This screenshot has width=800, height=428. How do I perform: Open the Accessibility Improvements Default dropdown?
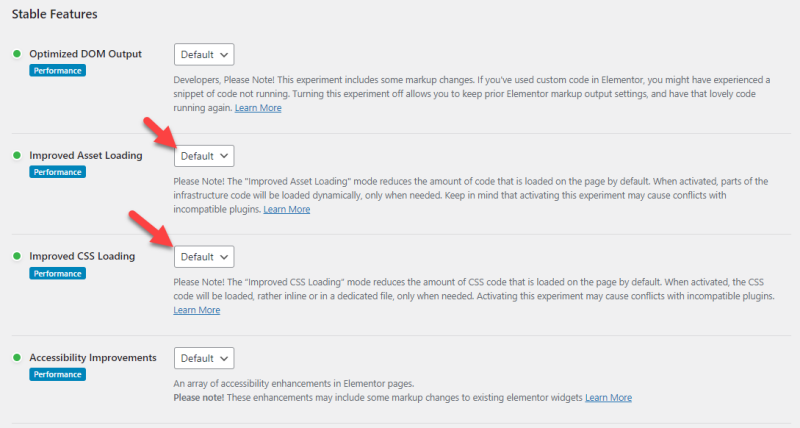[x=204, y=358]
